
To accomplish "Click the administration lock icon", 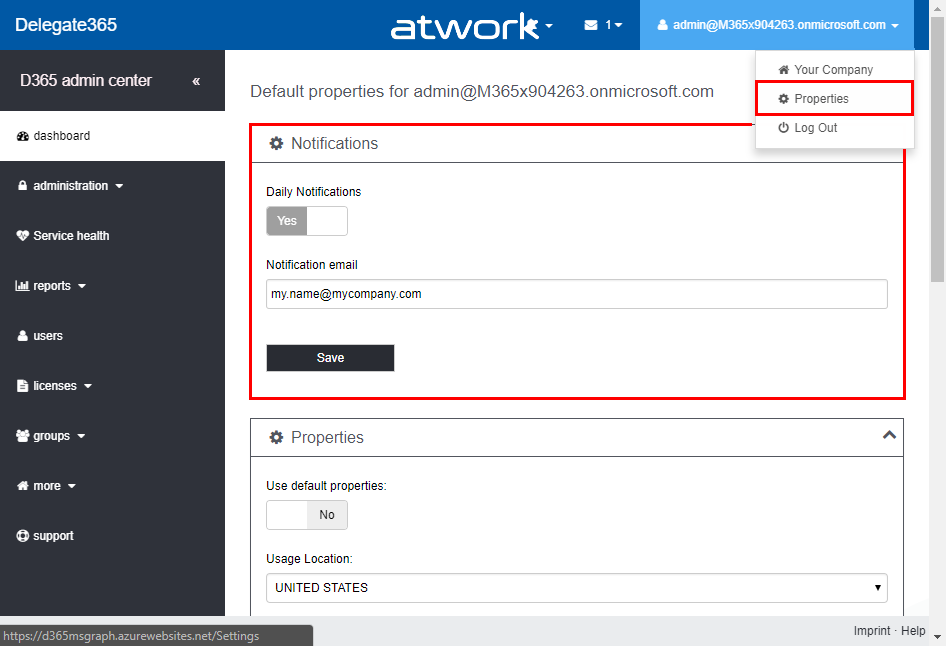I will click(x=22, y=185).
